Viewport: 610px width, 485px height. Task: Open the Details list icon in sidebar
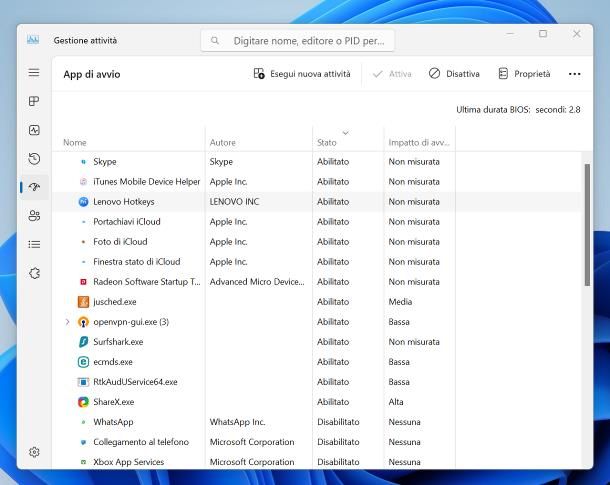click(x=34, y=244)
